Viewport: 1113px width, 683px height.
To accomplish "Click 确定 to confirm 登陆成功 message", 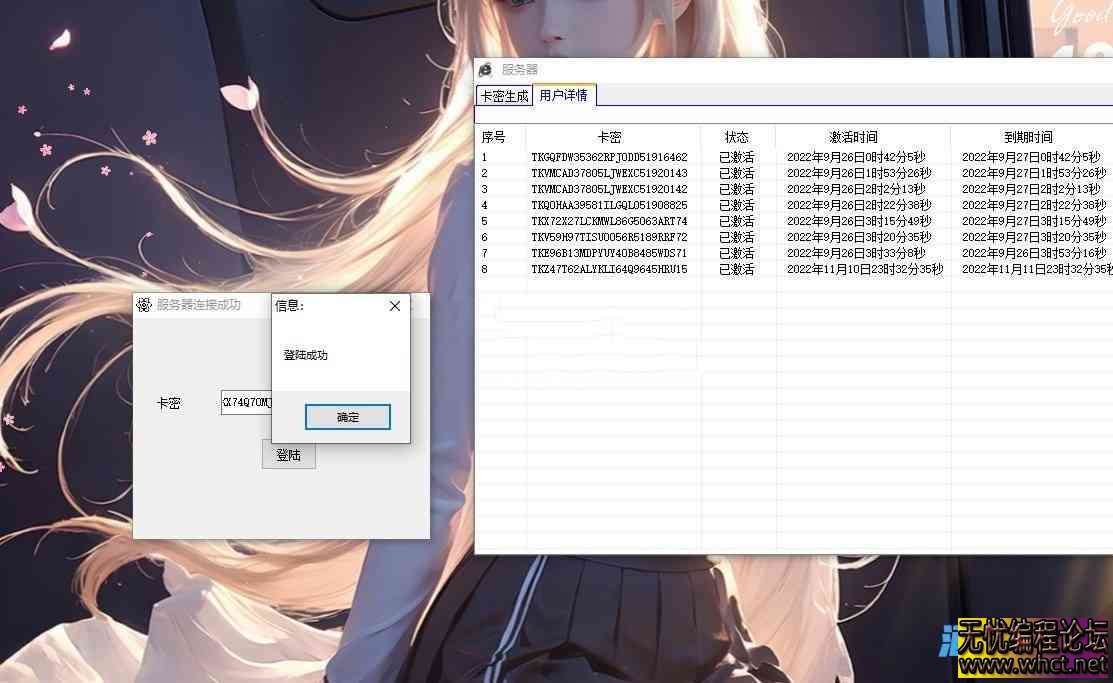I will click(347, 417).
